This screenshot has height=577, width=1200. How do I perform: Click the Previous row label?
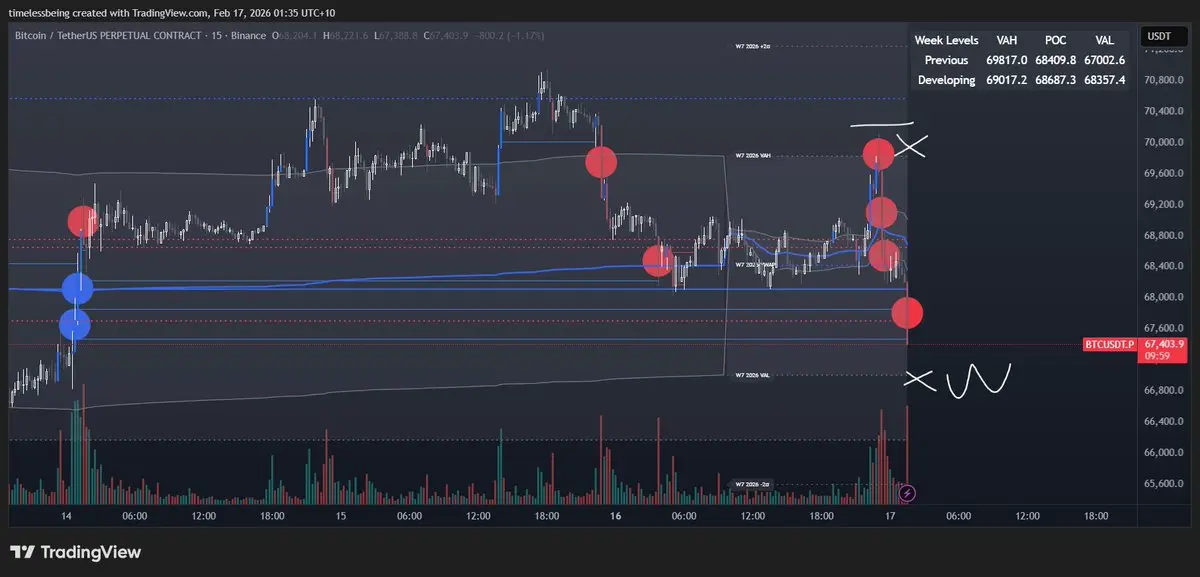[x=946, y=60]
